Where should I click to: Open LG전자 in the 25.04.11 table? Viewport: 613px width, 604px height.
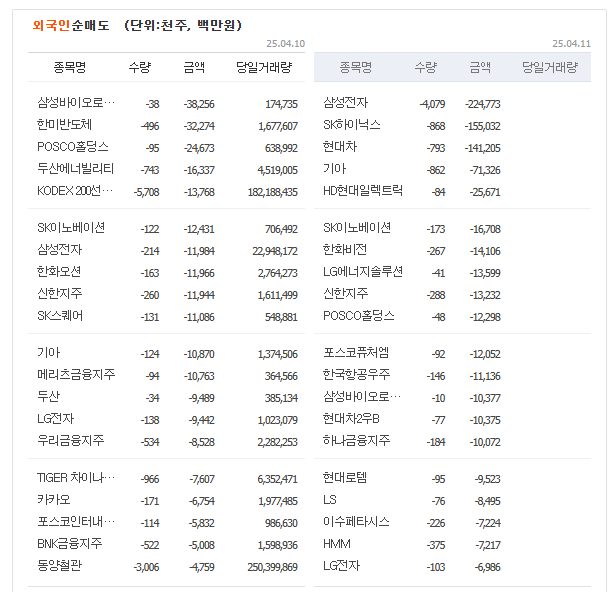tap(341, 566)
